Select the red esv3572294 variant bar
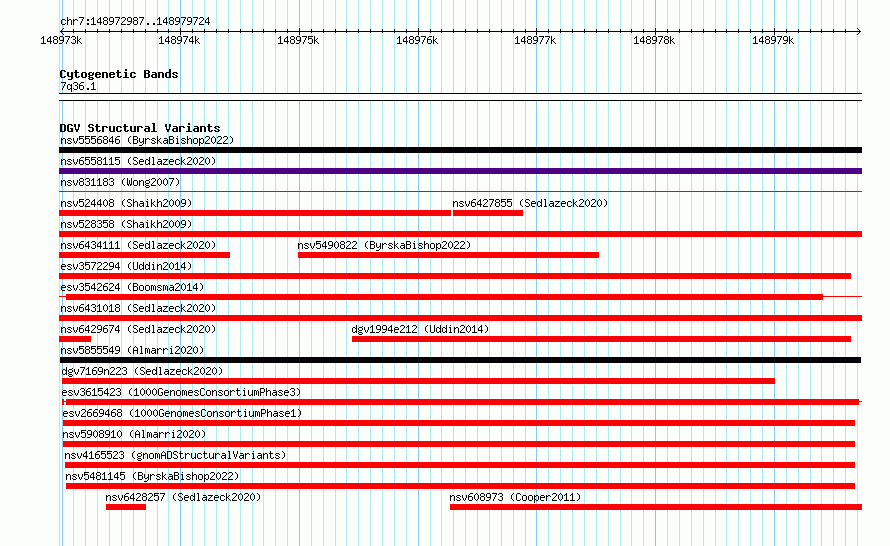890x546 pixels. (x=455, y=276)
